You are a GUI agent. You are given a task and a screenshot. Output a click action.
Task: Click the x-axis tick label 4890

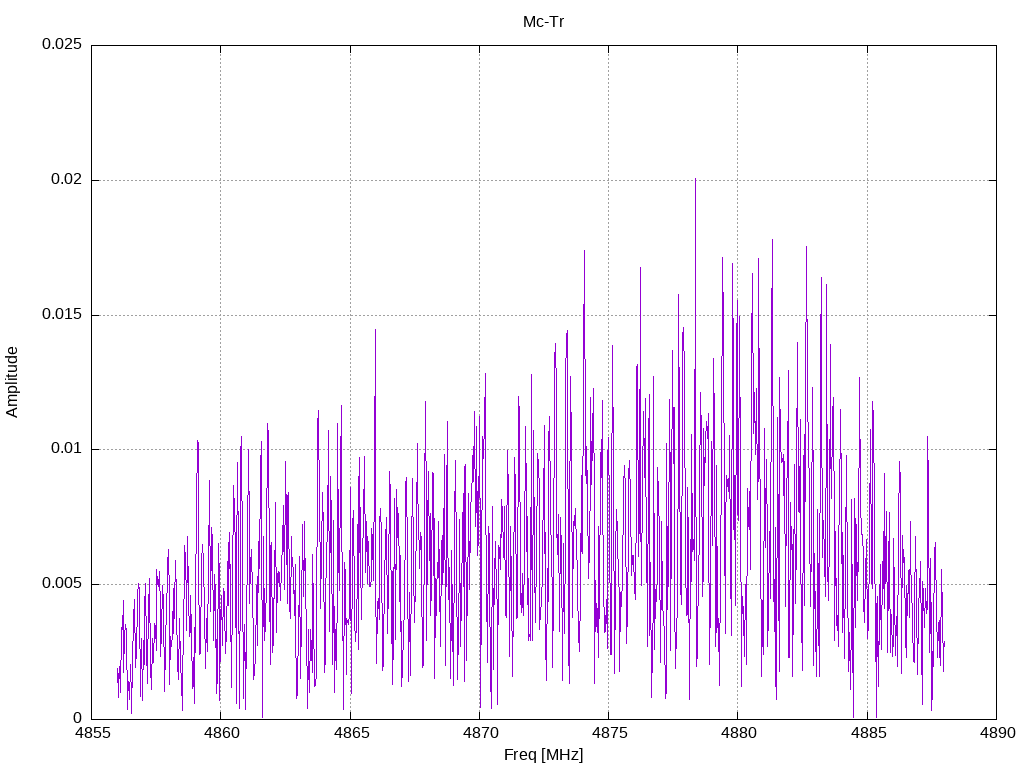tap(997, 733)
